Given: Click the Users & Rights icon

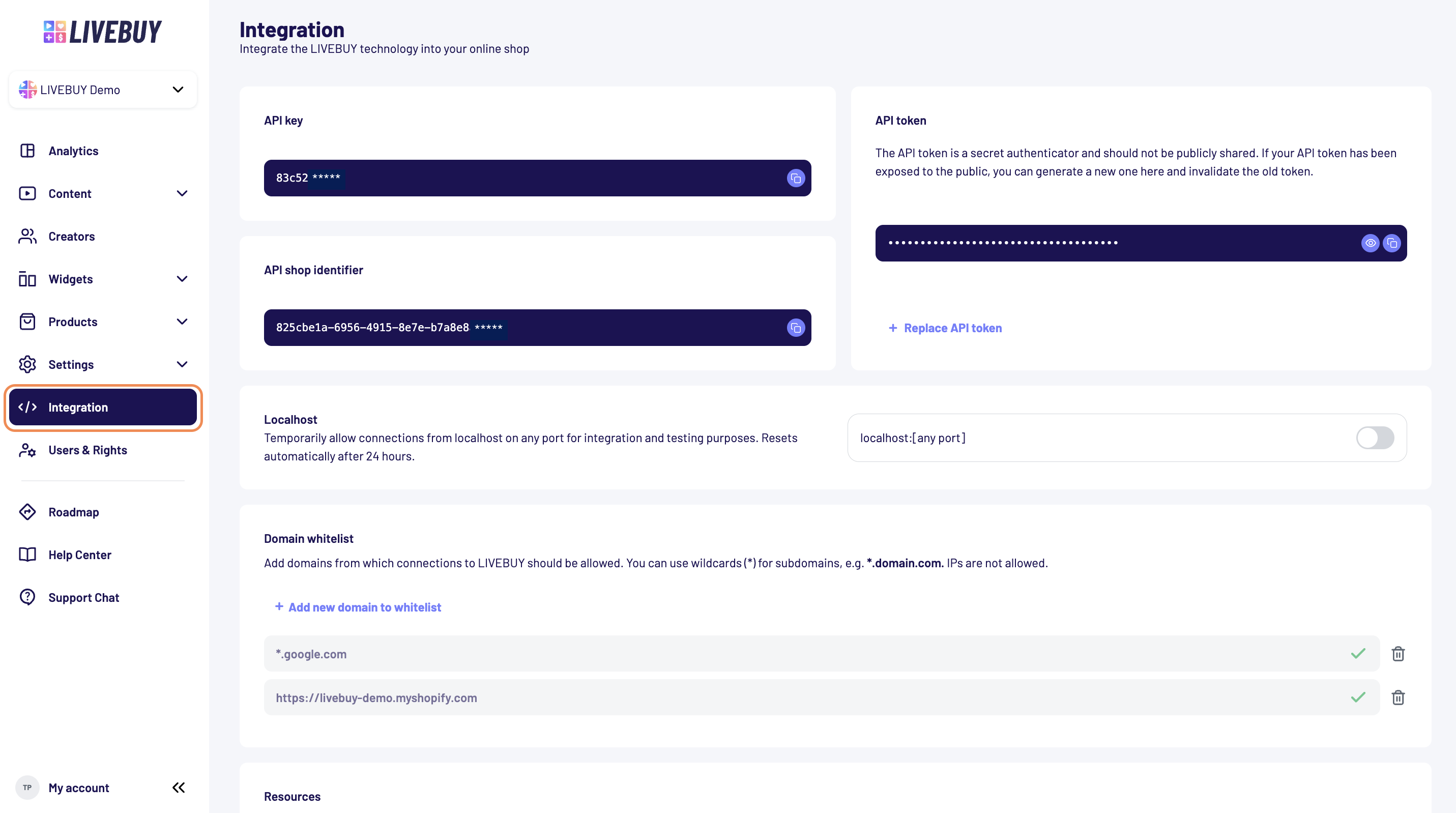Looking at the screenshot, I should coord(27,450).
